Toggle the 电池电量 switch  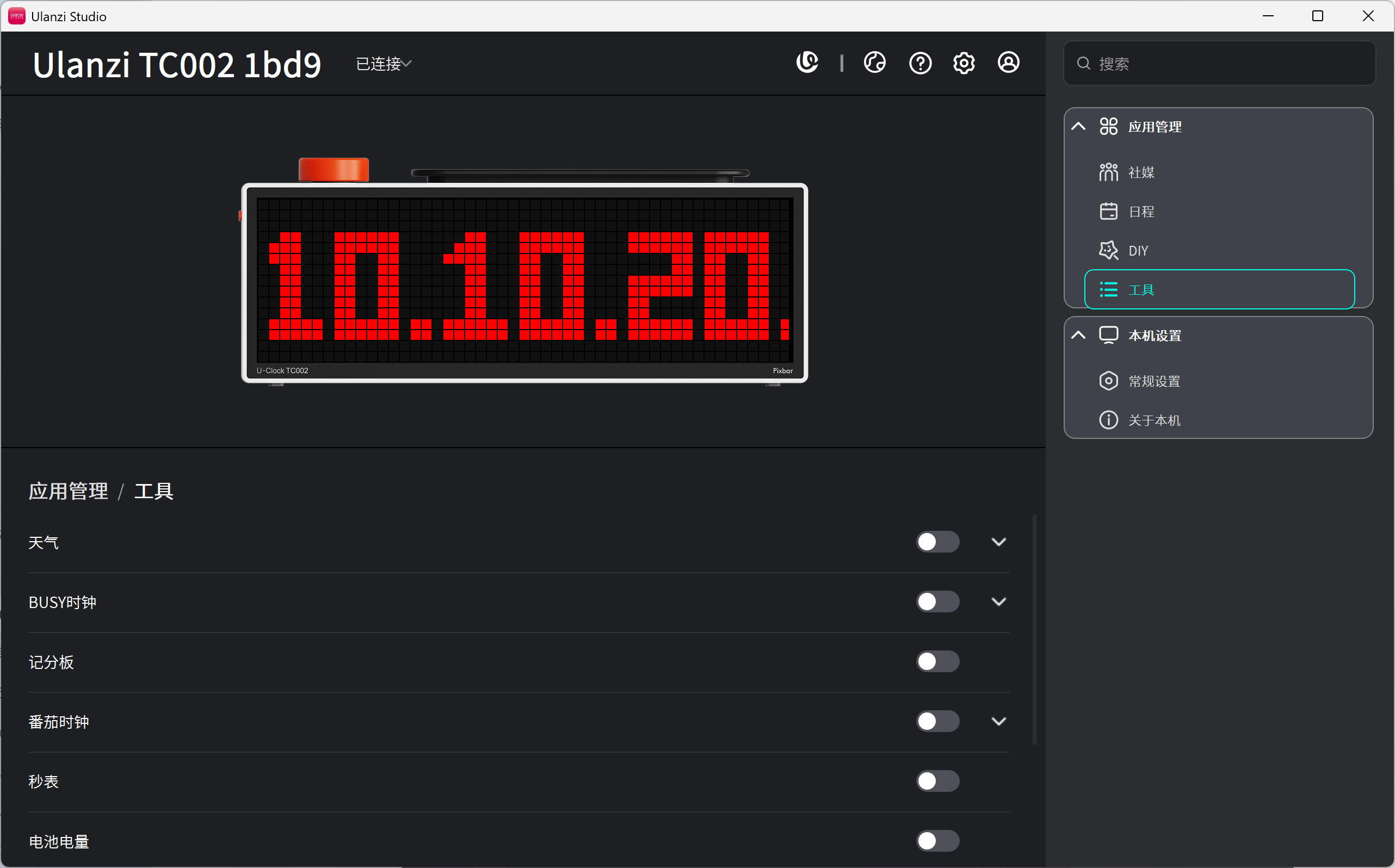click(937, 841)
